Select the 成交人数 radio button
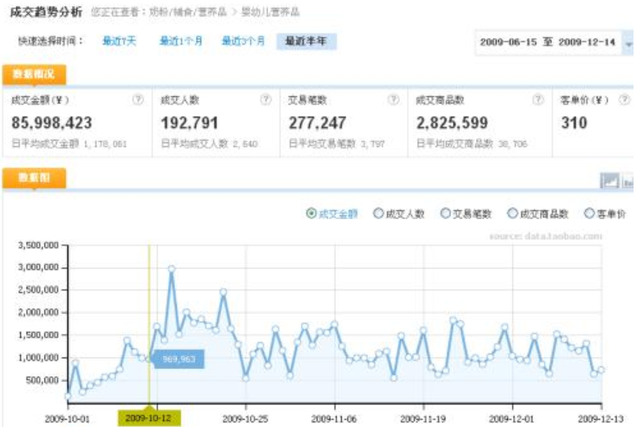 pos(378,213)
